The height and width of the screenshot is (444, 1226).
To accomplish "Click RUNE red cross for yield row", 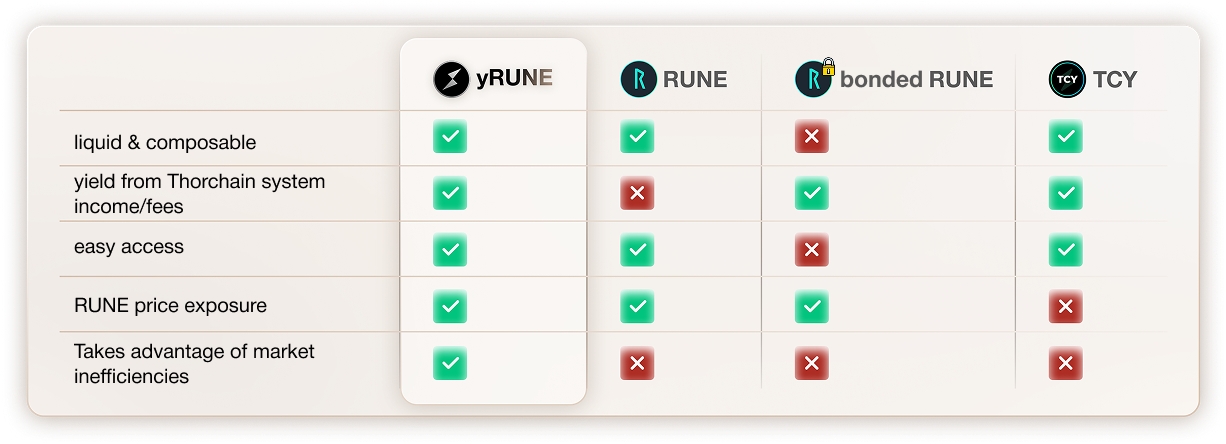I will tap(637, 193).
